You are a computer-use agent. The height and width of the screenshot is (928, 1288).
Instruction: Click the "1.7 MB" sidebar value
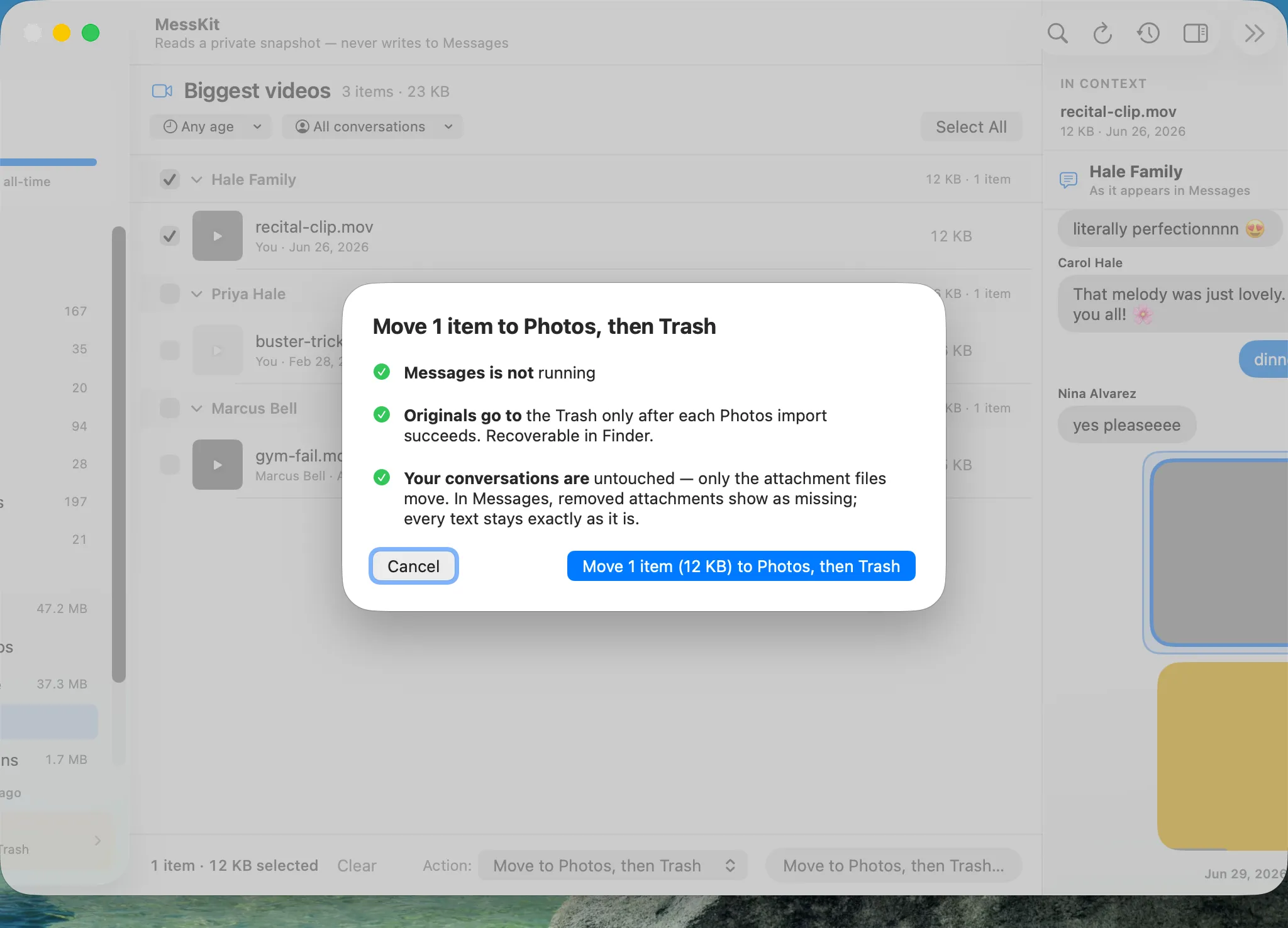pos(66,760)
